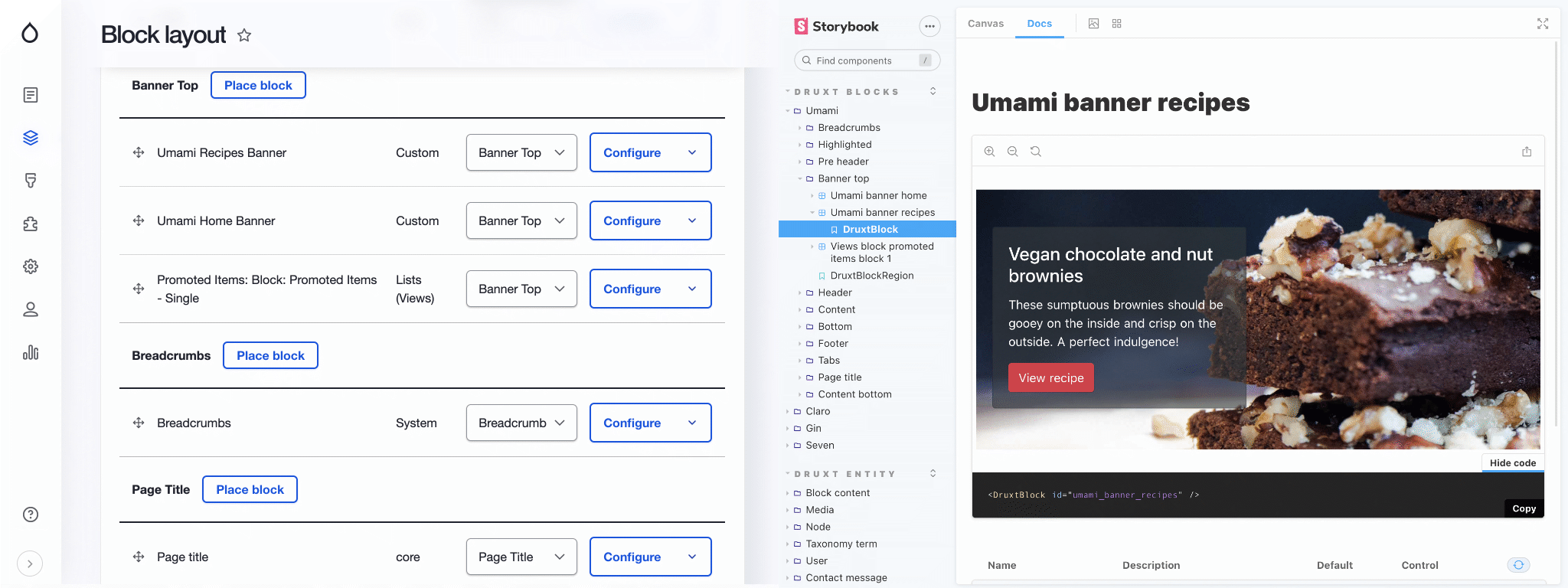The width and height of the screenshot is (1568, 588).
Task: Open Drupal site settings via gear icon
Action: point(30,266)
